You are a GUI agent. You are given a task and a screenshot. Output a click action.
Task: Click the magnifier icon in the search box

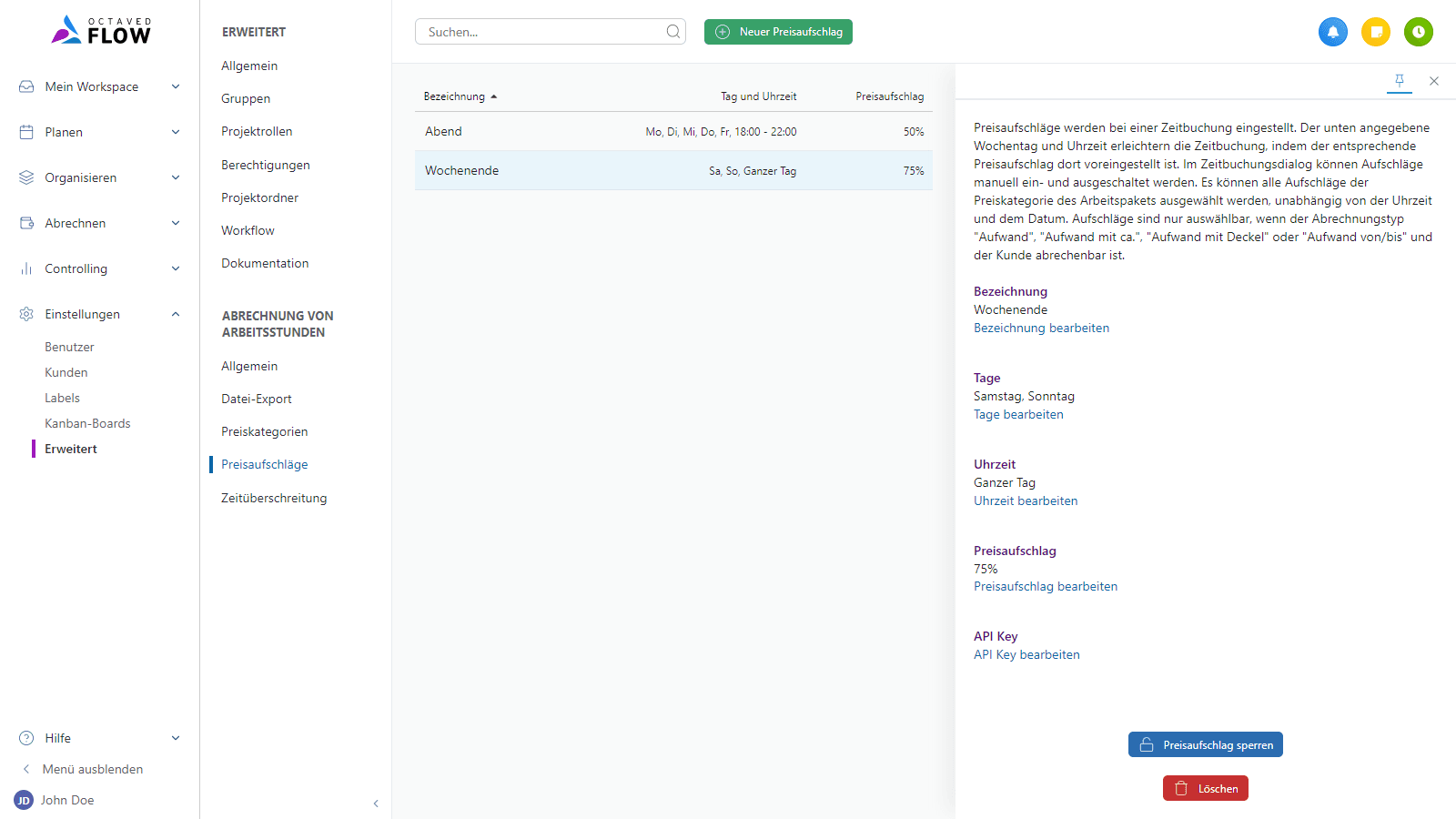pyautogui.click(x=672, y=32)
